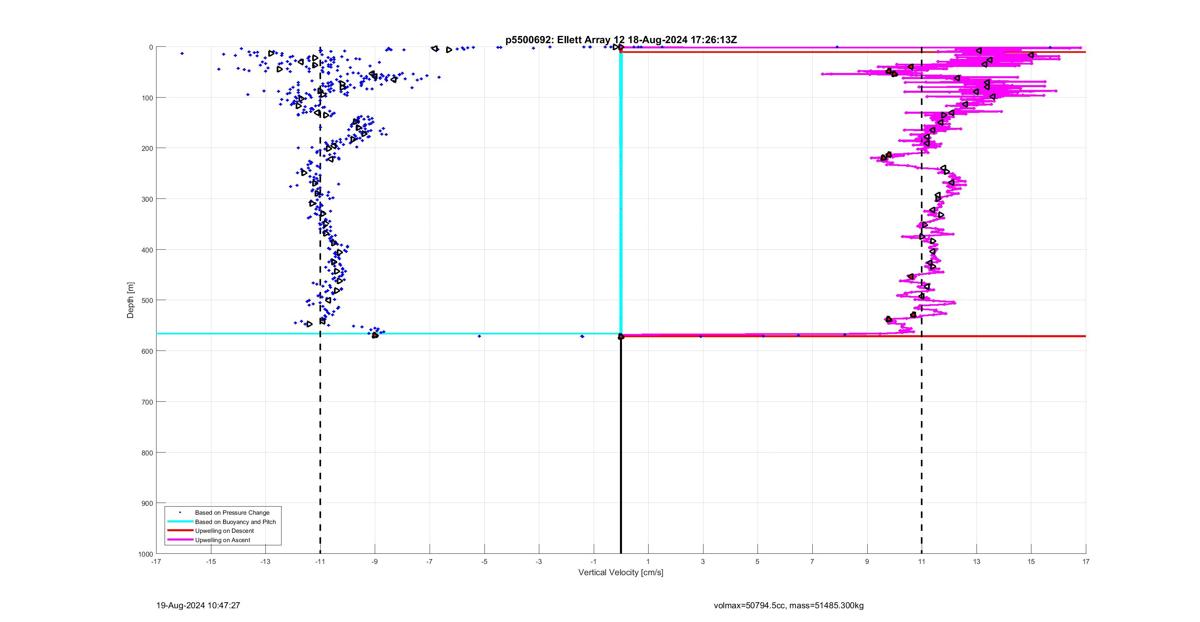The height and width of the screenshot is (622, 1200).
Task: Click the timestamp '19-Aug-2024 10:47:27'
Action: 198,606
